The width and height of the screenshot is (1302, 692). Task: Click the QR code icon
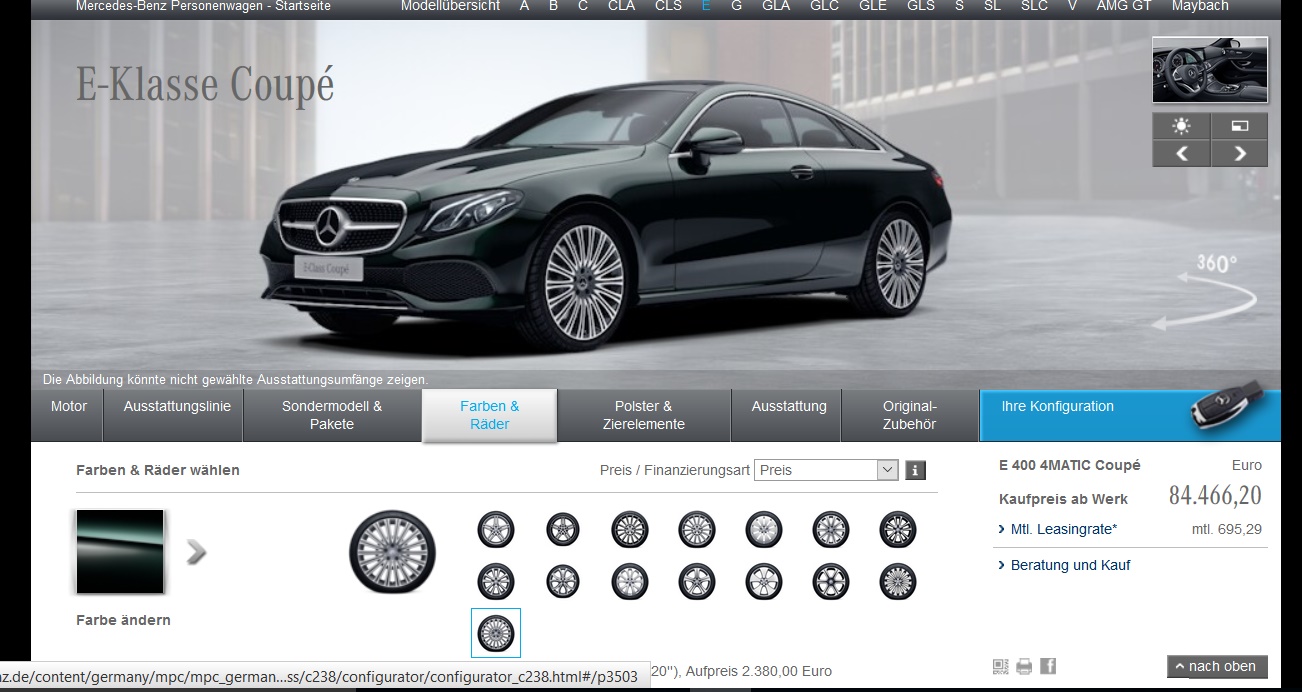[1000, 666]
